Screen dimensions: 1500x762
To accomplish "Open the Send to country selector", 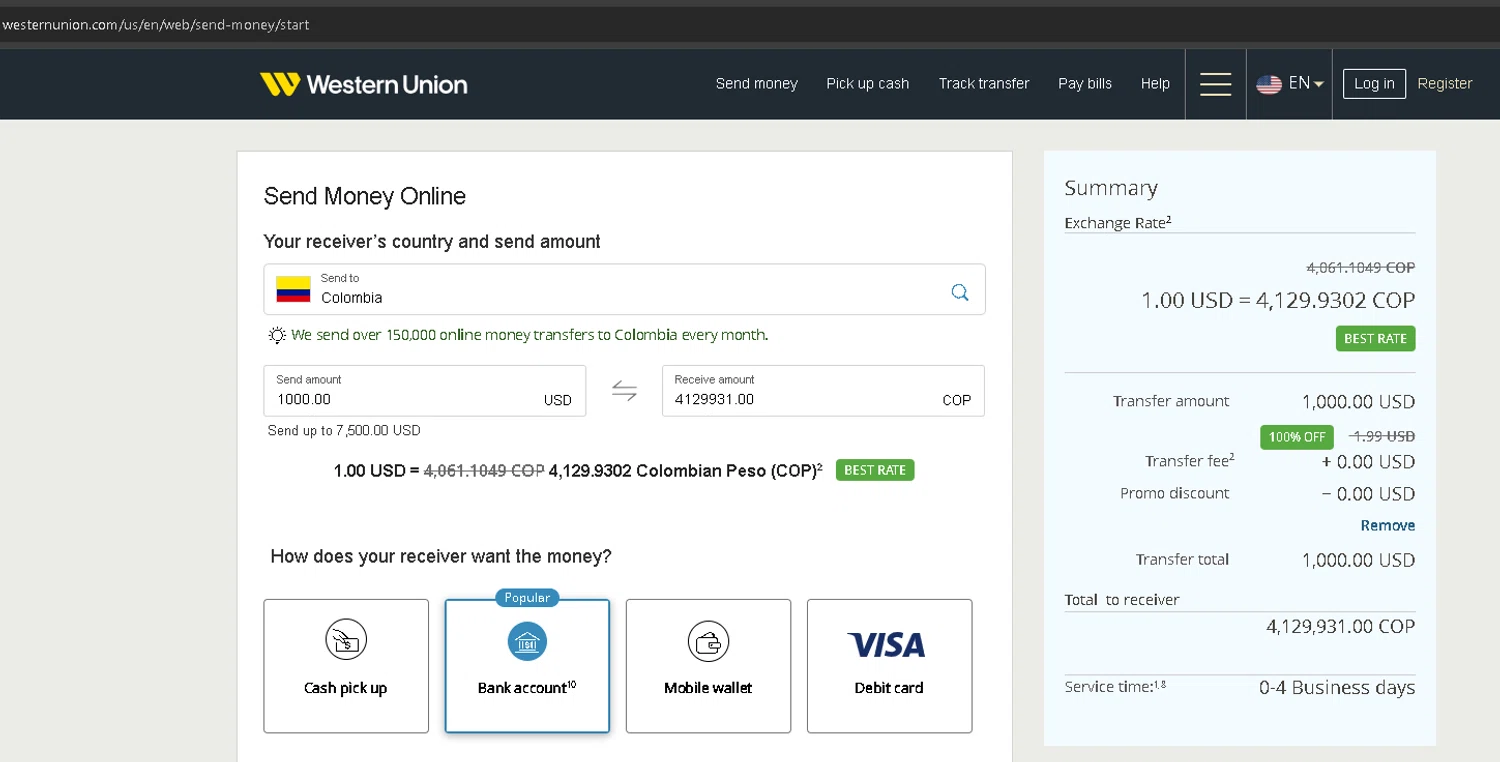I will pos(624,289).
